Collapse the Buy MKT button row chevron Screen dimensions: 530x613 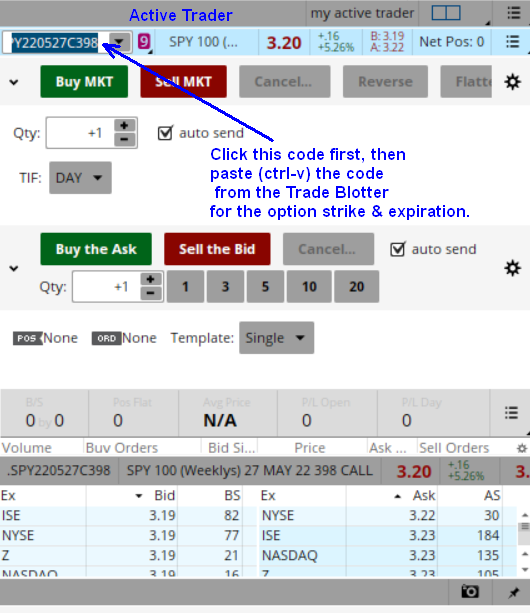pyautogui.click(x=14, y=82)
